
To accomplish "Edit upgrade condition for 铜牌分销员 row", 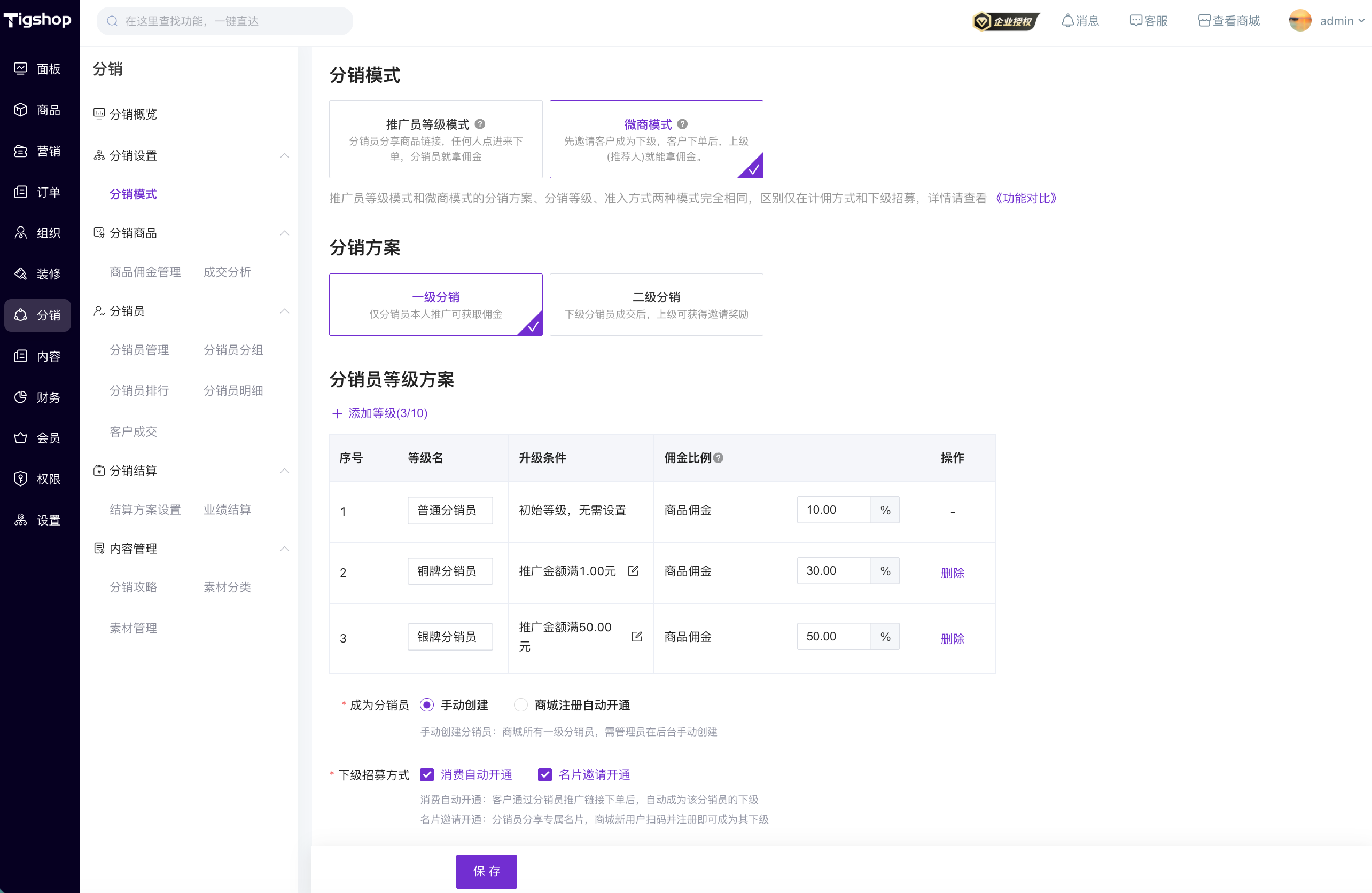I will point(633,571).
